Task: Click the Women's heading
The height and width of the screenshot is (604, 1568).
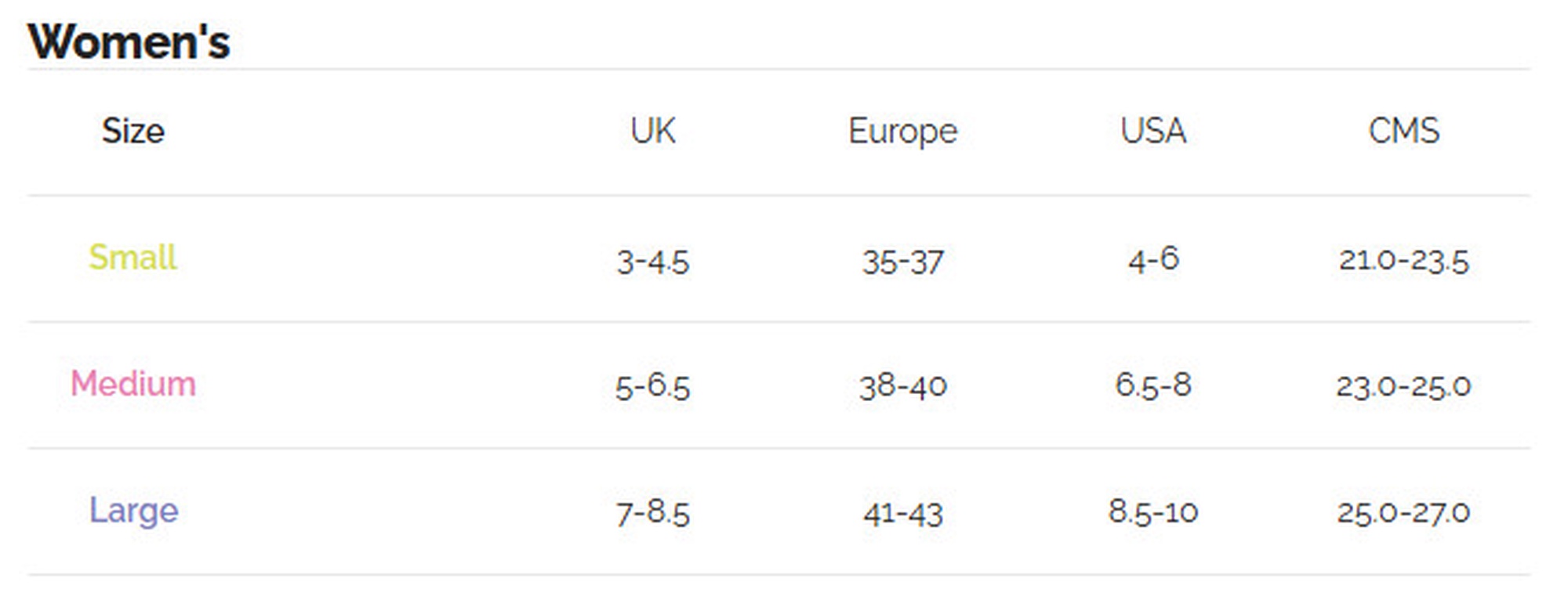Action: [129, 42]
